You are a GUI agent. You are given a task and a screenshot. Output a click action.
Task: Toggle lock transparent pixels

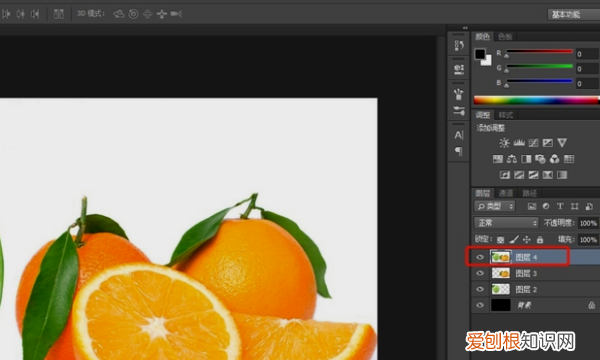pyautogui.click(x=501, y=240)
